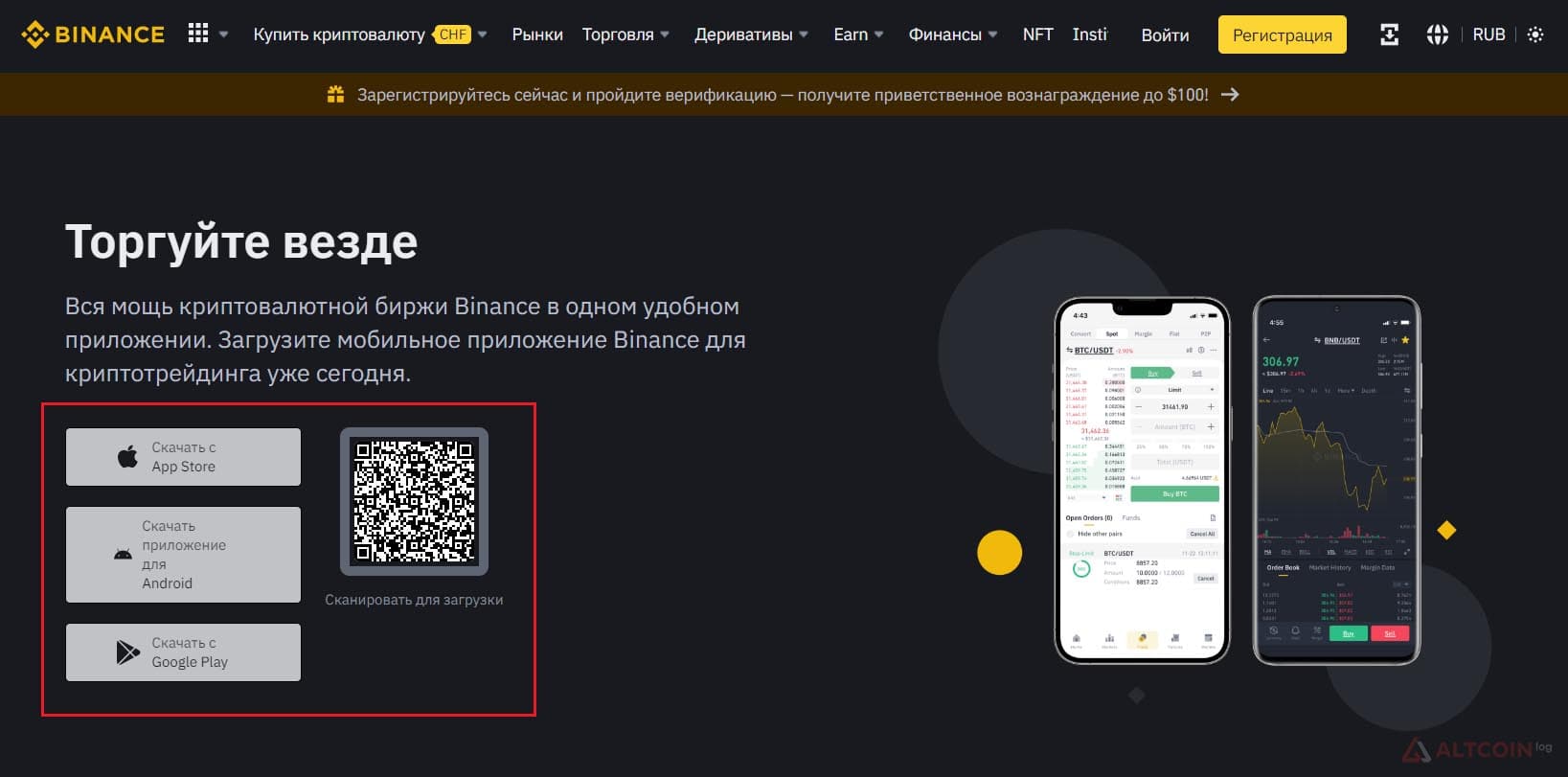Expand the Финансы dropdown arrow

coord(992,34)
